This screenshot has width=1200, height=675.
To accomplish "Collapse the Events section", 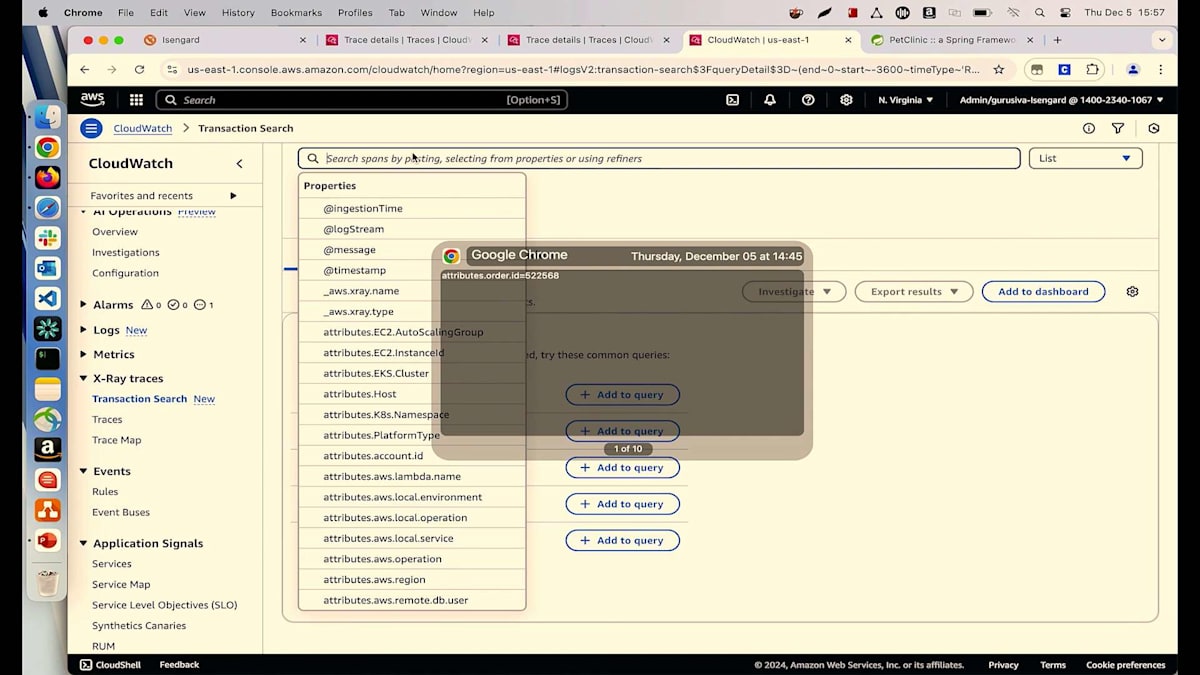I will coord(83,471).
